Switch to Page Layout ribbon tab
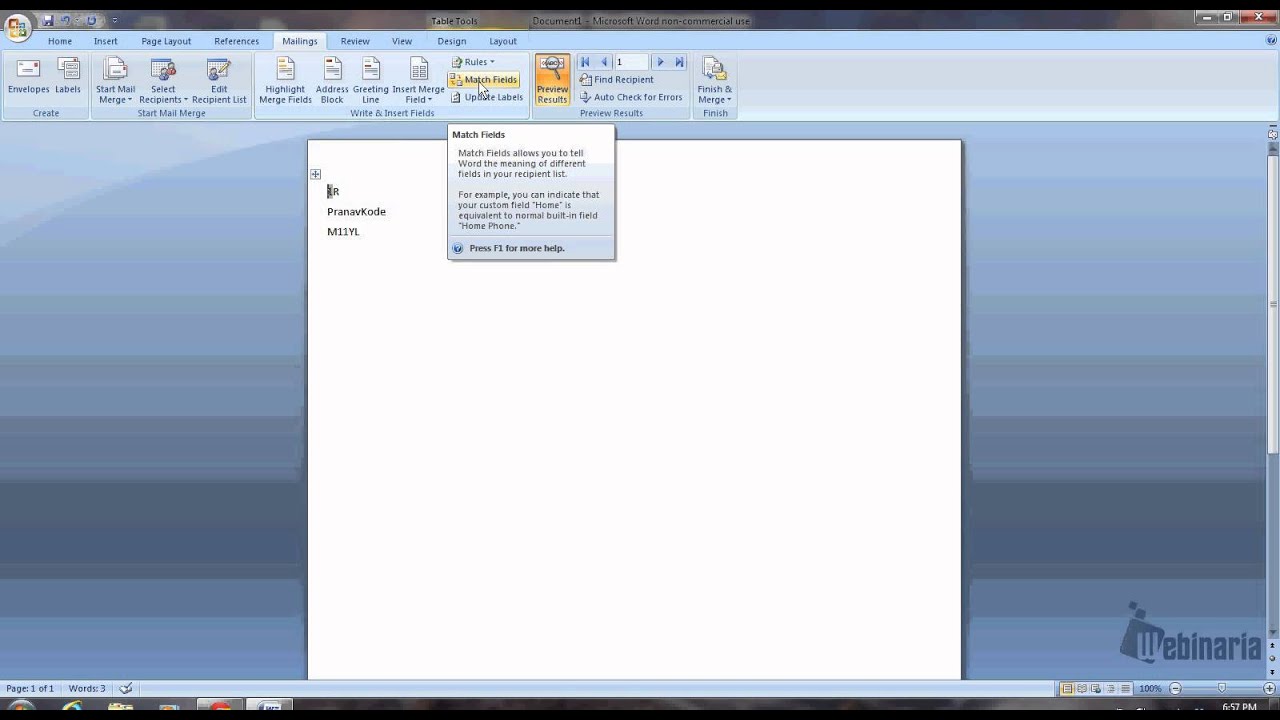 [166, 41]
